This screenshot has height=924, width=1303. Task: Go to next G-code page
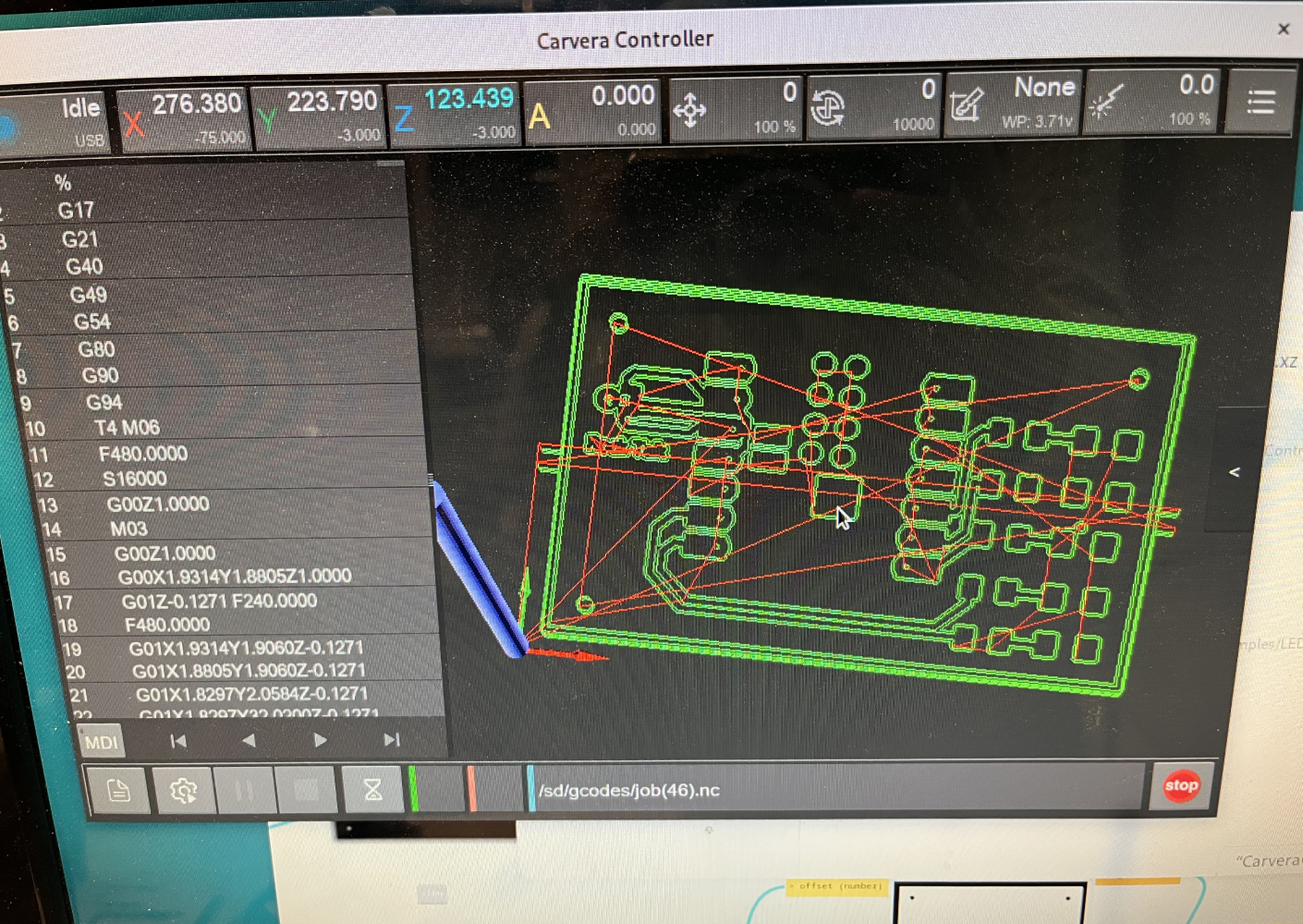pyautogui.click(x=320, y=740)
